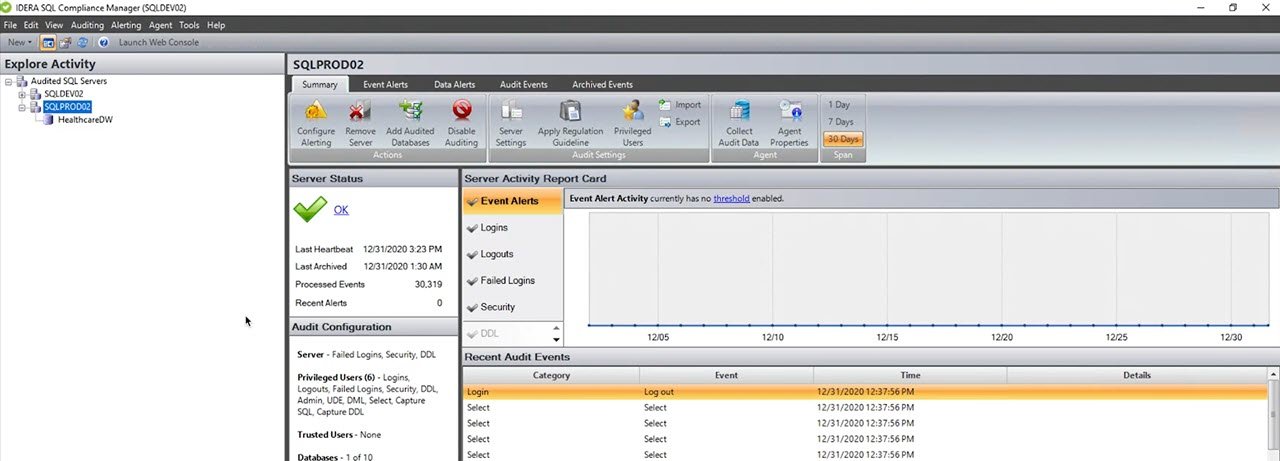Open the Auditing menu
Viewport: 1280px width, 461px height.
pos(87,25)
